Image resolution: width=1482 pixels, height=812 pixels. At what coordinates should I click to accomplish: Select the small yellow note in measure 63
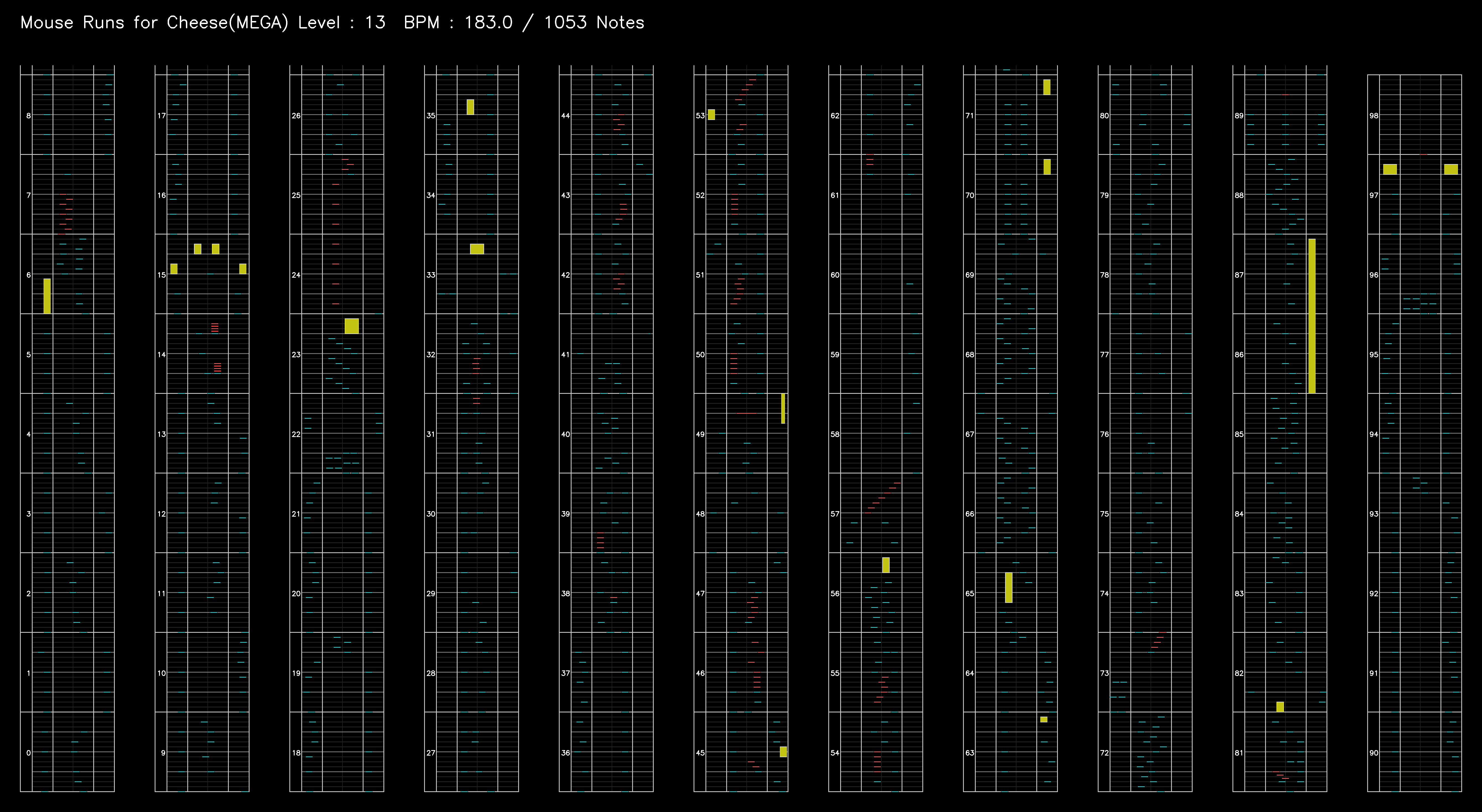(1044, 719)
